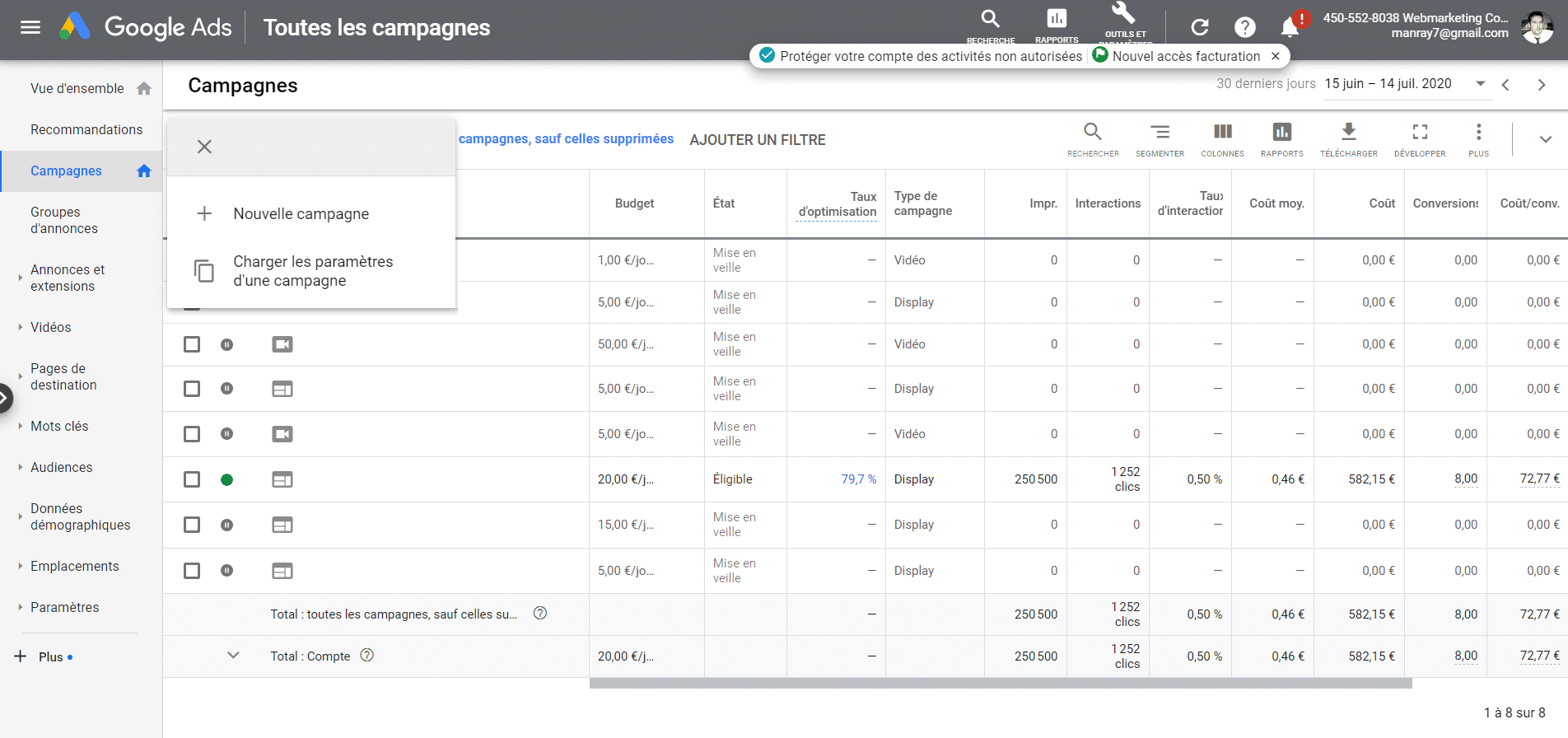1568x738 pixels.
Task: Open the date range dropdown
Action: coord(1480,84)
